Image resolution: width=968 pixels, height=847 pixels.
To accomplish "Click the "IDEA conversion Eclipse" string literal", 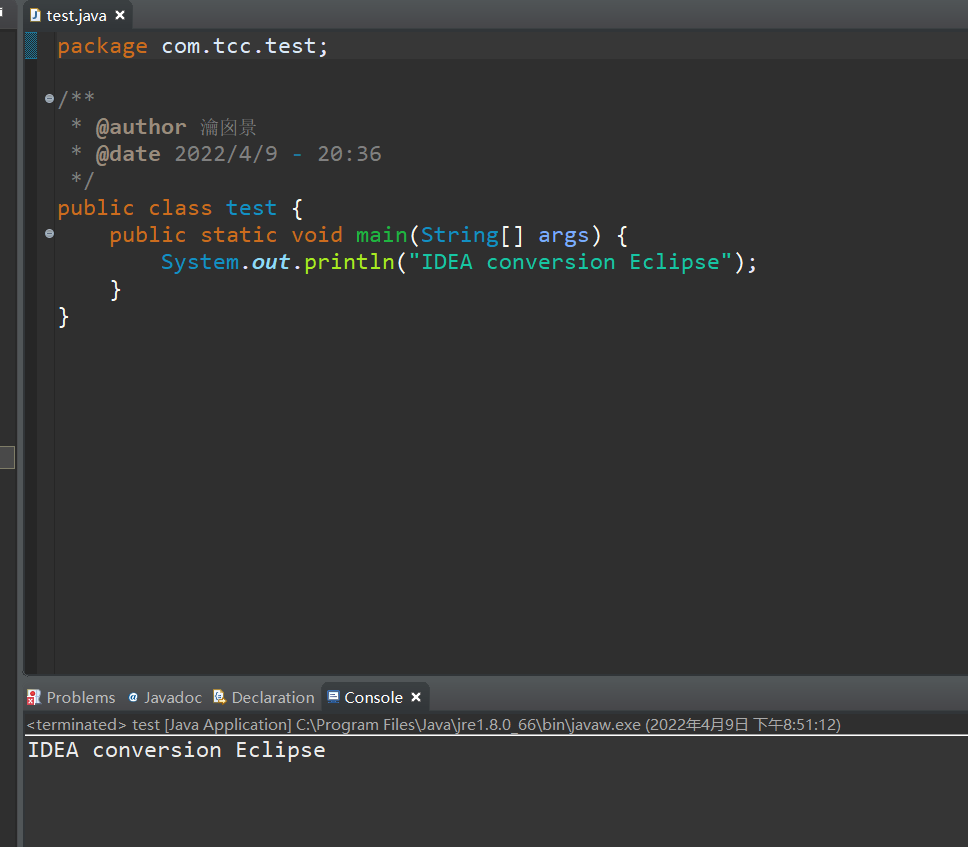I will (570, 262).
